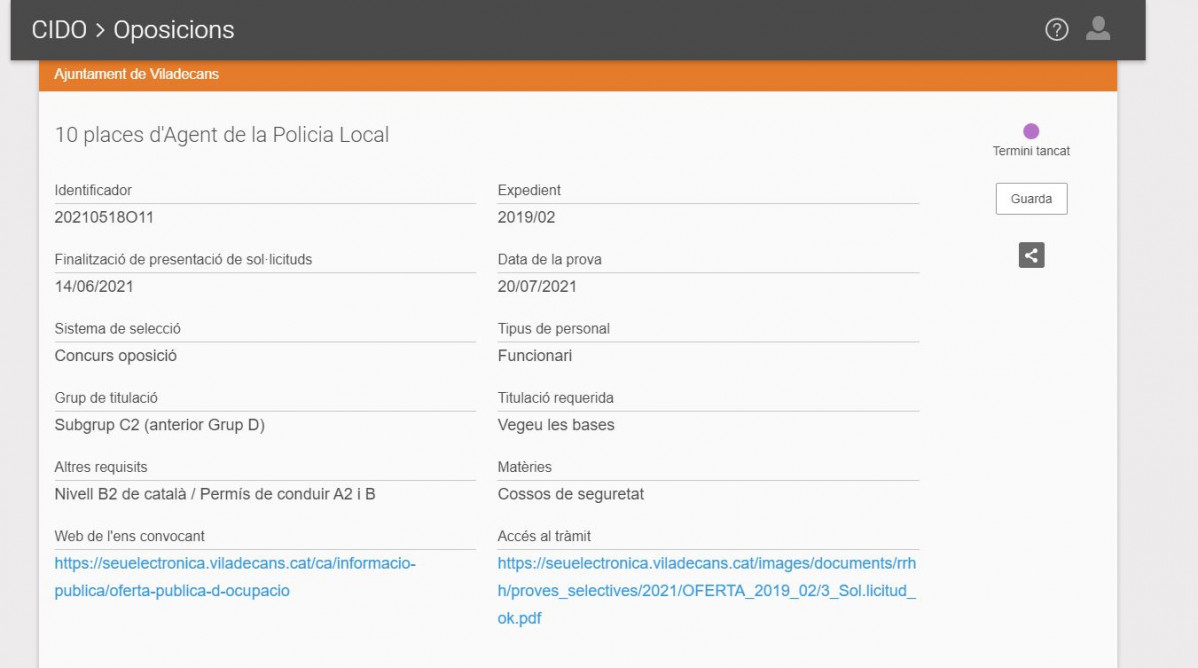This screenshot has height=668, width=1198.
Task: Open Oposicions in the header breadcrumb
Action: pyautogui.click(x=173, y=30)
